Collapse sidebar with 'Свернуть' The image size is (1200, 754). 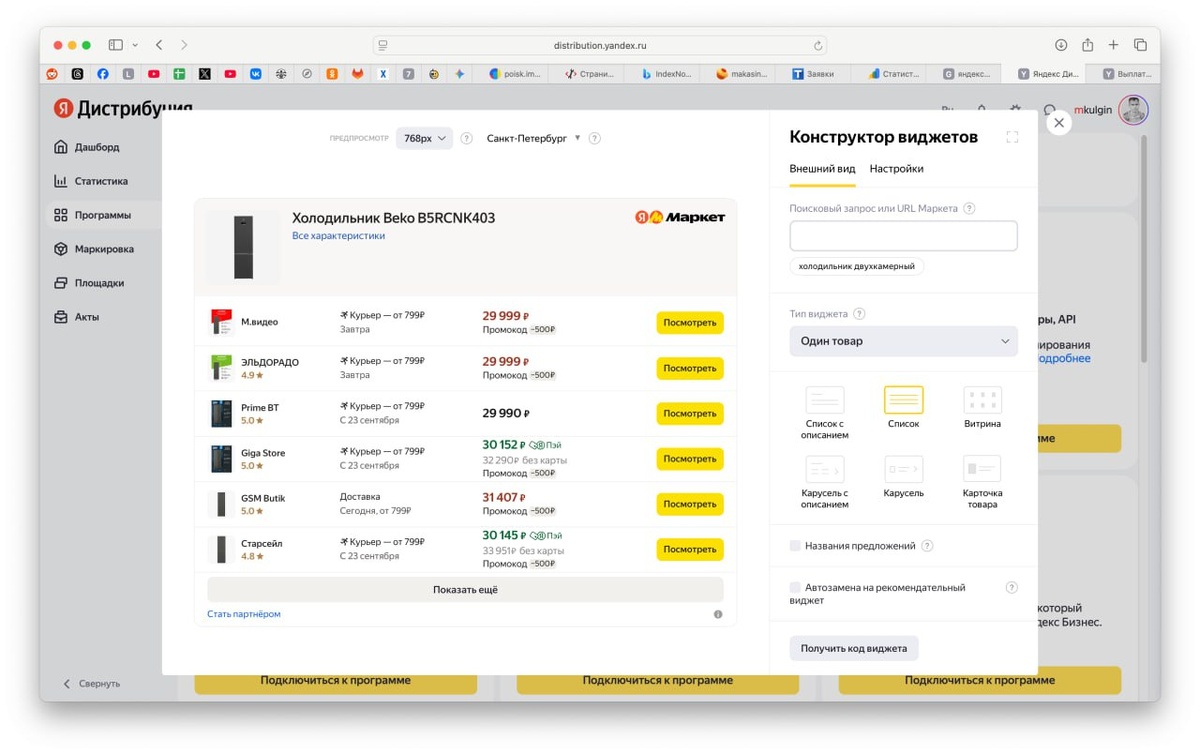click(91, 684)
